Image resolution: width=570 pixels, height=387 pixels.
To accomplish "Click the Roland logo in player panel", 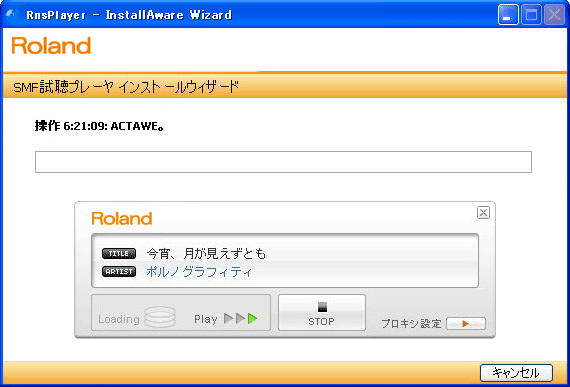I will click(122, 218).
